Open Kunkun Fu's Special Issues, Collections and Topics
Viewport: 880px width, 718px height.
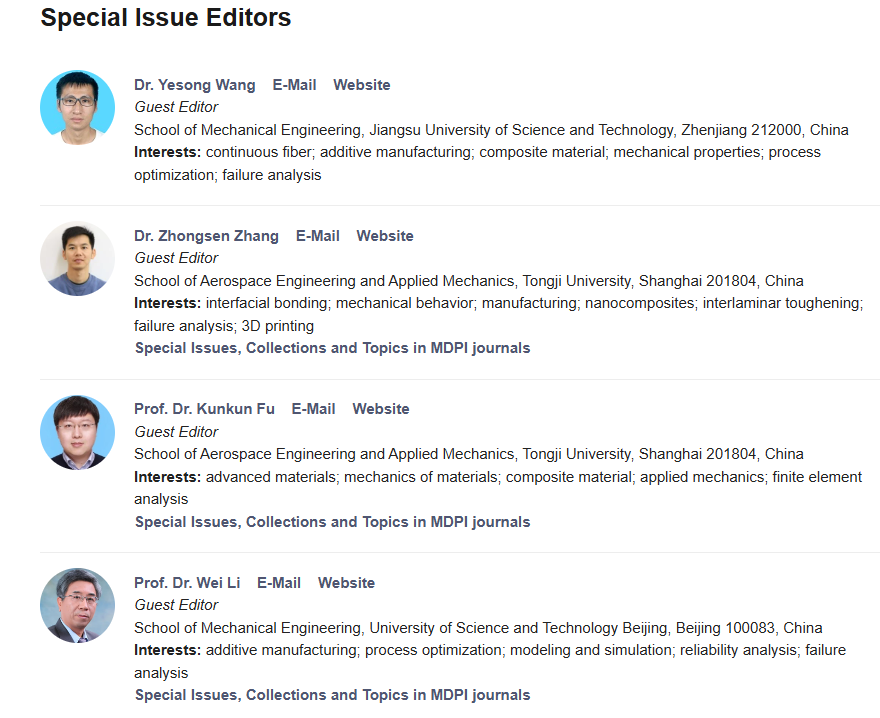click(332, 522)
